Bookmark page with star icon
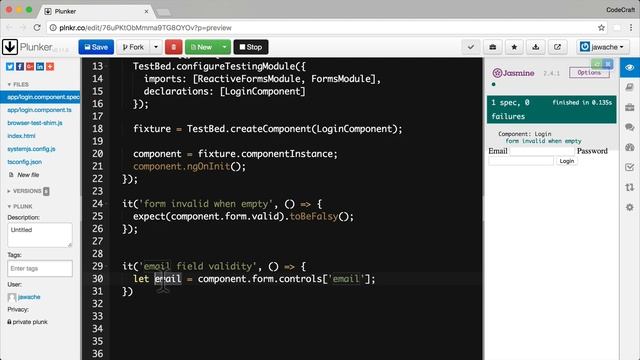 601,28
